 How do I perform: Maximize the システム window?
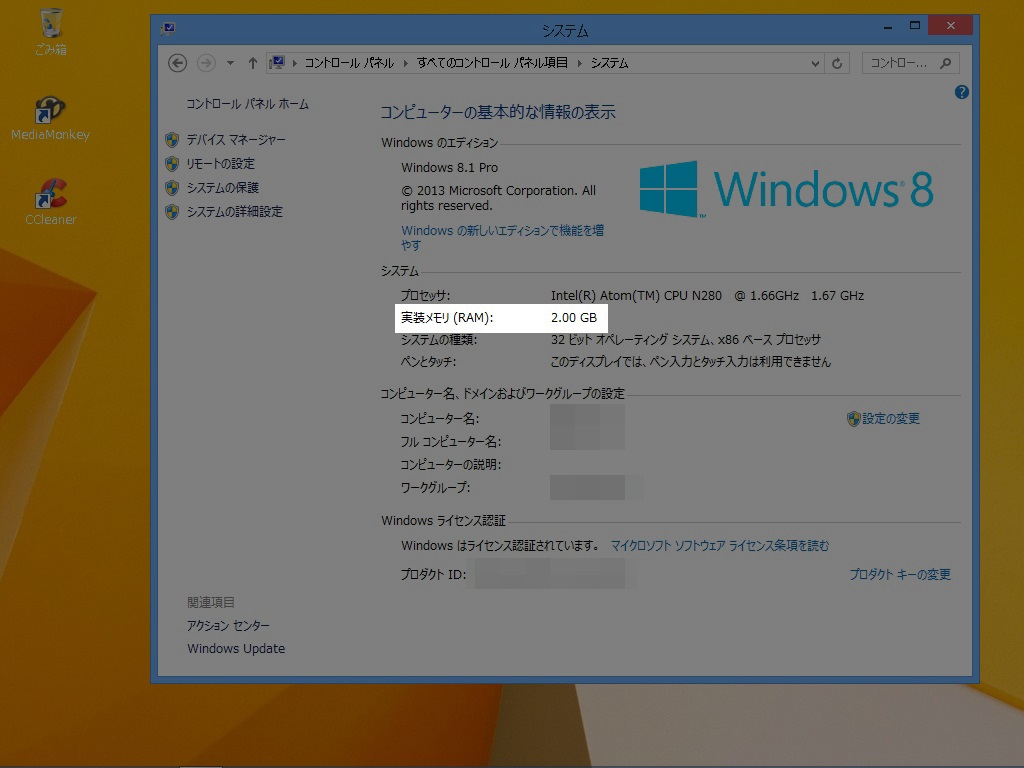pyautogui.click(x=915, y=26)
